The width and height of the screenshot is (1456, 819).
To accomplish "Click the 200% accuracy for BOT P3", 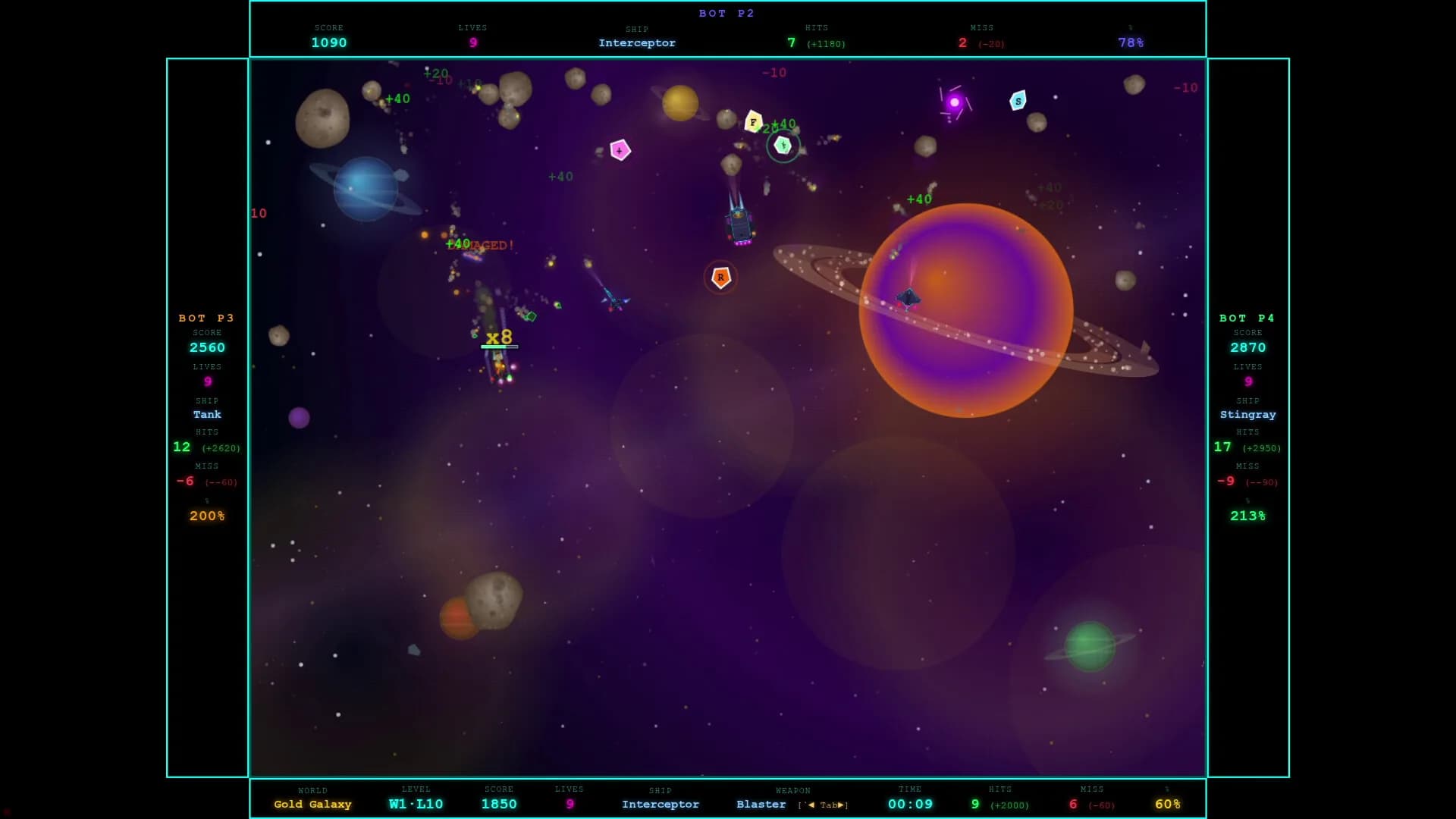I will click(x=207, y=516).
